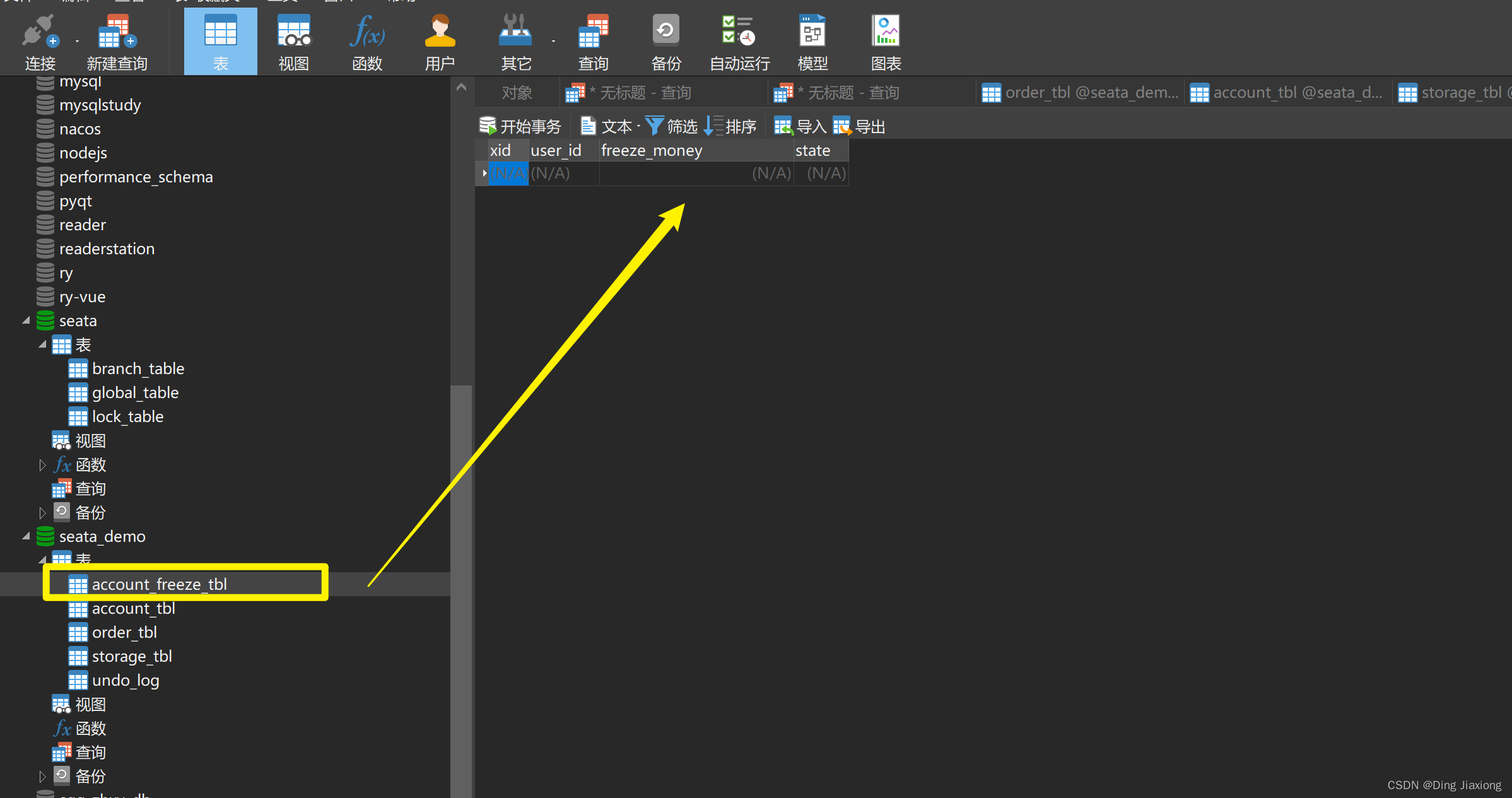Switch to the Objects (对象) tab

tap(517, 93)
